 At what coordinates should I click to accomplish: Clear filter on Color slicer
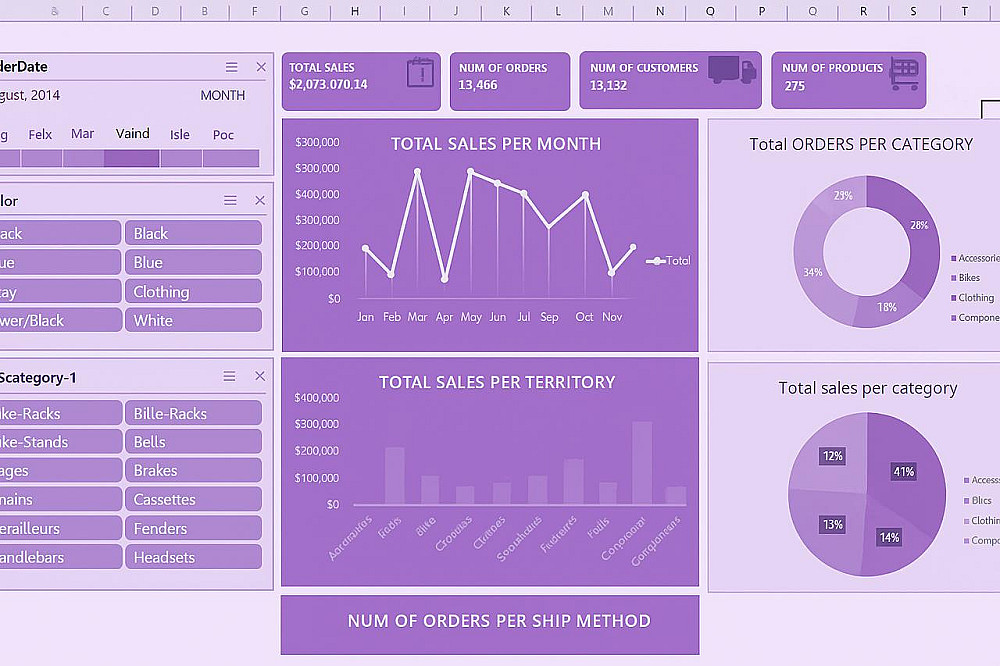click(260, 200)
